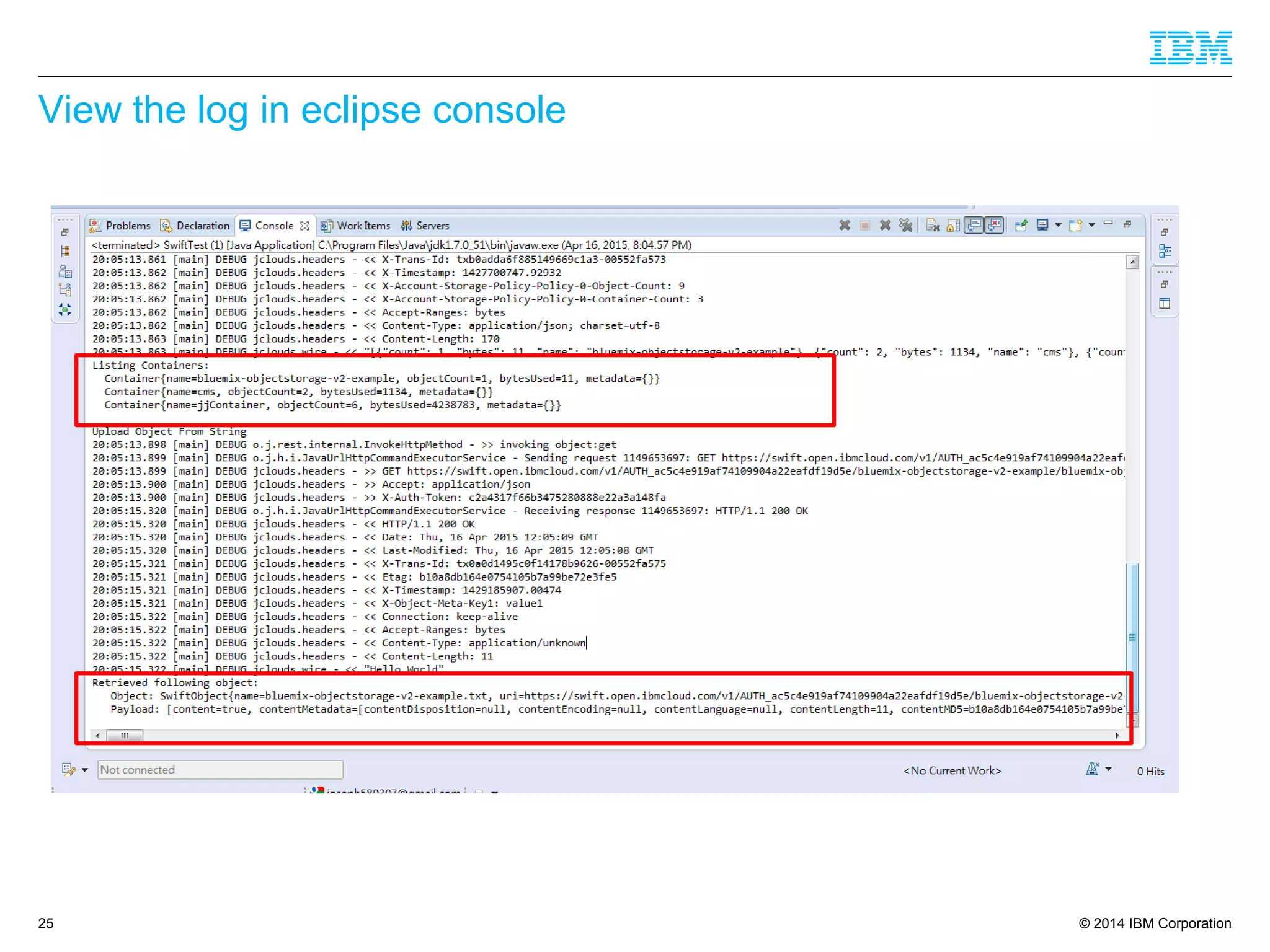Click the 'Container{name=jjContainer' console line

[332, 405]
